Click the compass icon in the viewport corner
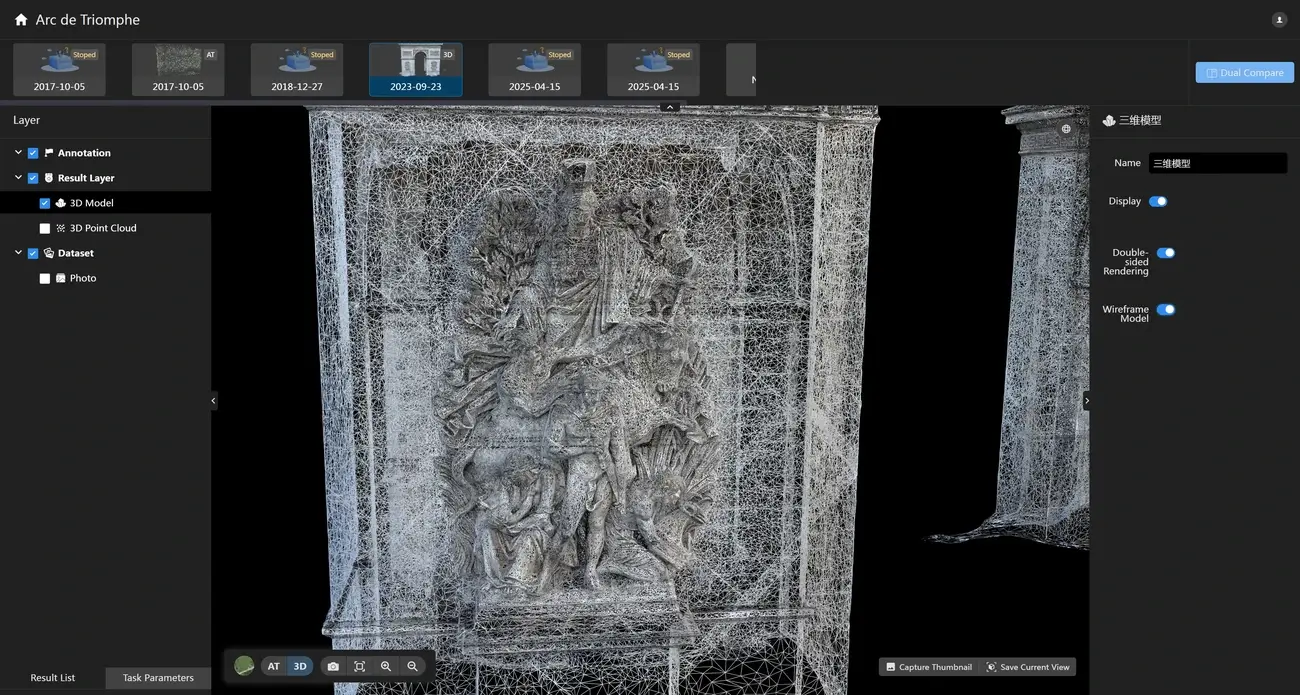This screenshot has width=1300, height=695. (1066, 129)
